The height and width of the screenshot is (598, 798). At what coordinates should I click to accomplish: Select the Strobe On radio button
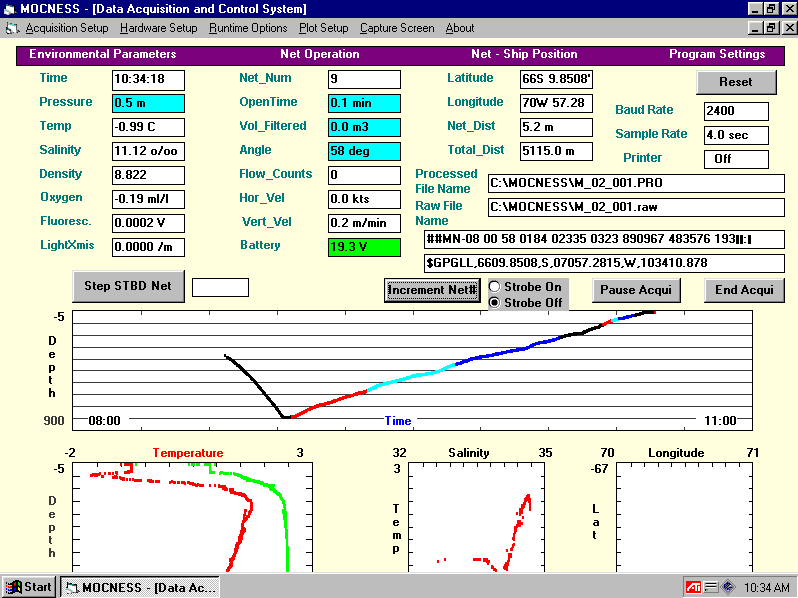coord(494,287)
